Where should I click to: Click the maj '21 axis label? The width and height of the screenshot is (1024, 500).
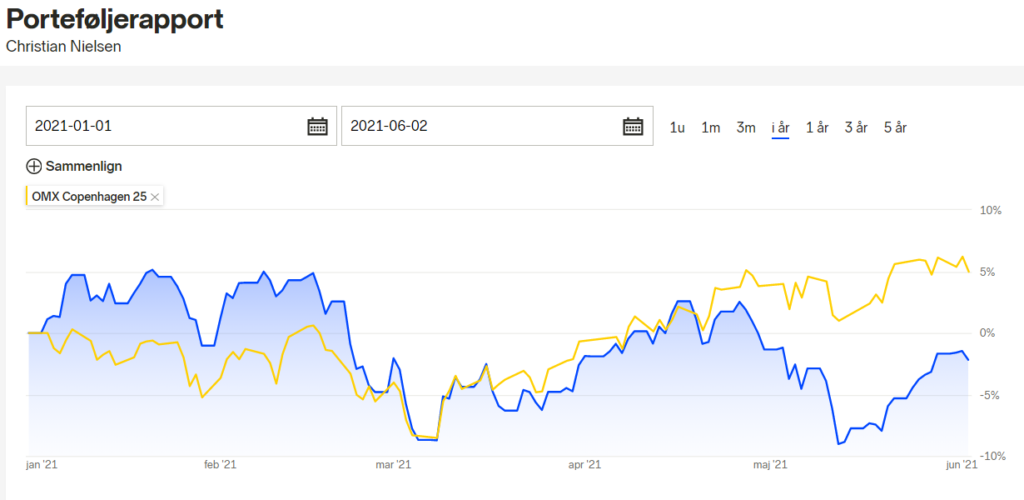(771, 465)
